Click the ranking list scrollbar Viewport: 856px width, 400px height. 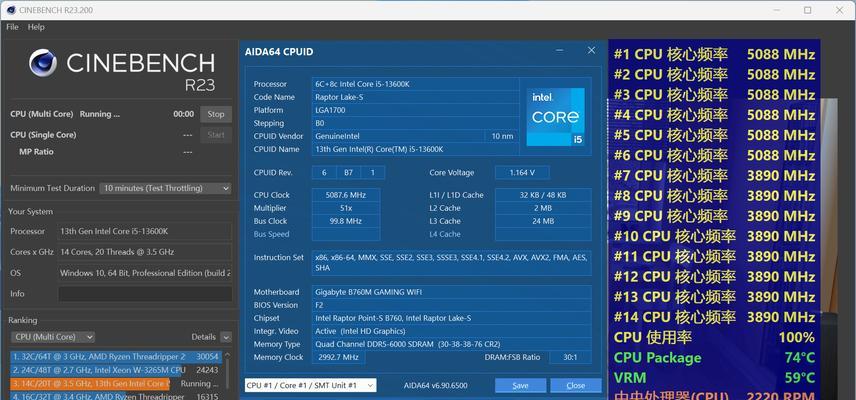click(226, 375)
